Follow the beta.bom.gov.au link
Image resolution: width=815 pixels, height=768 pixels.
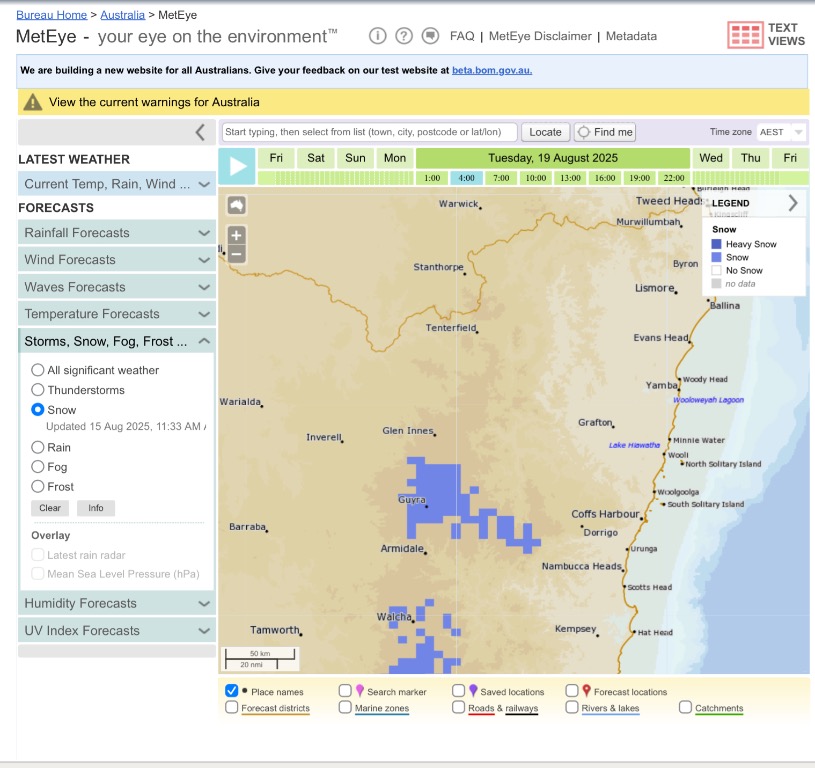click(492, 70)
